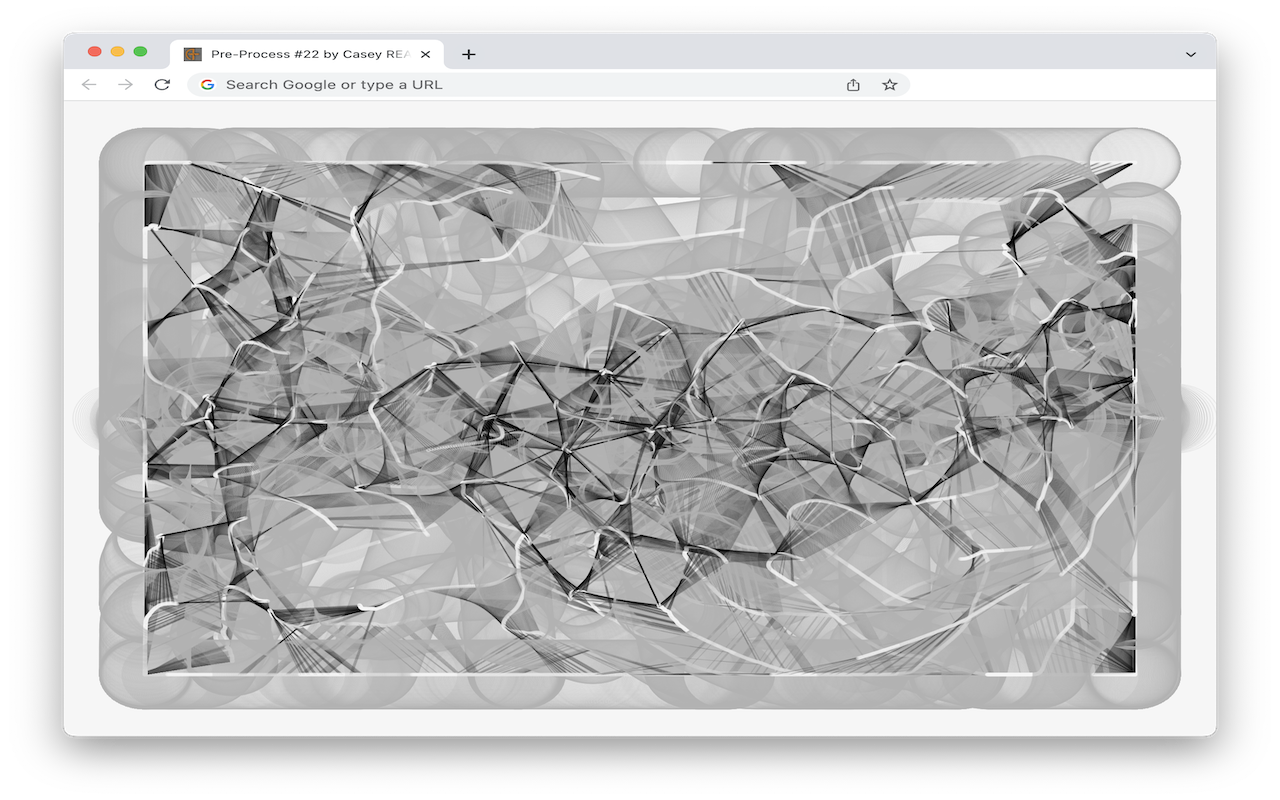Click the Pre-Process tab favicon
Image resolution: width=1280 pixels, height=800 pixels.
[x=191, y=55]
